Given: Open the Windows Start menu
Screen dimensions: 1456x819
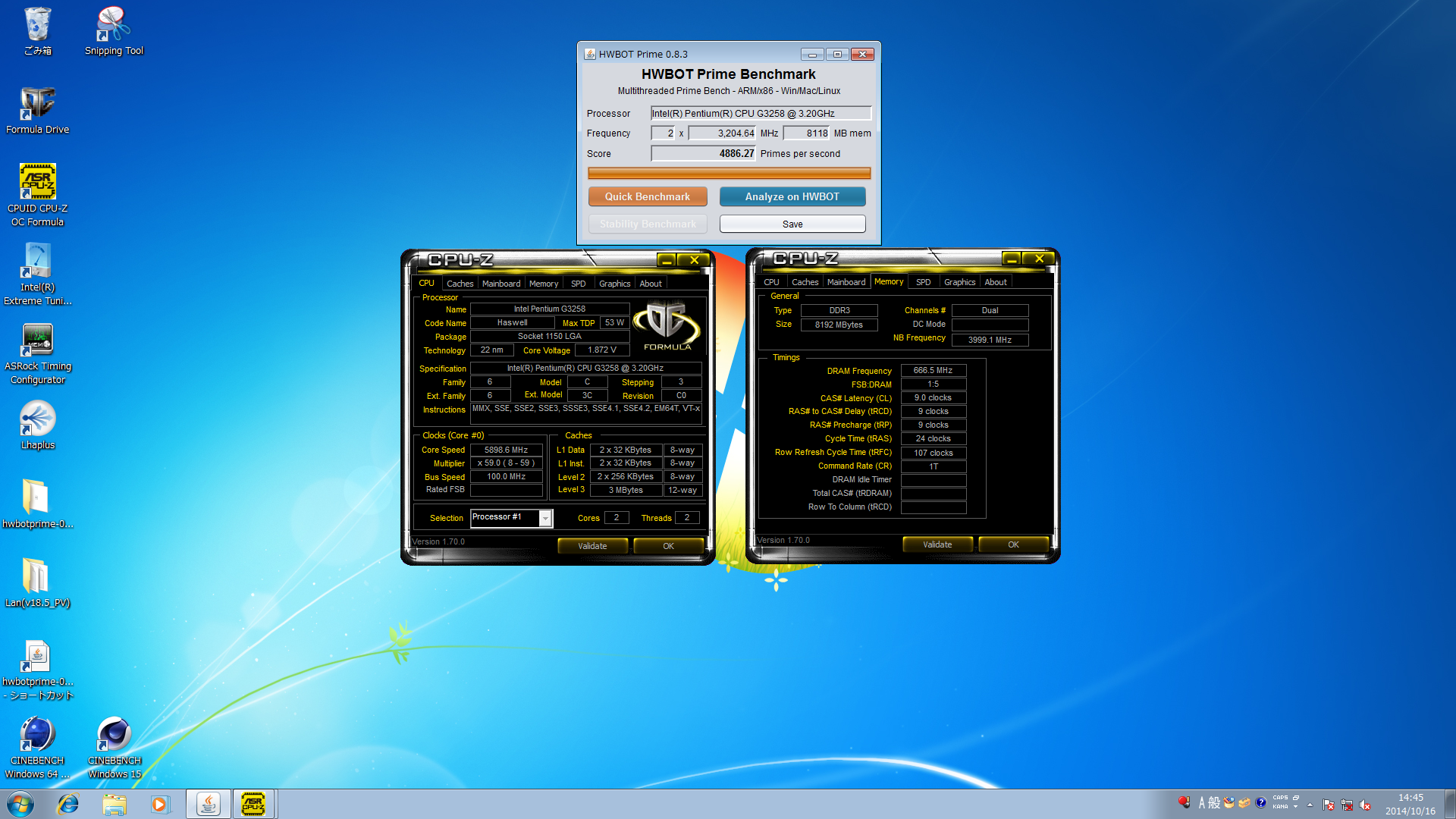Looking at the screenshot, I should tap(20, 804).
